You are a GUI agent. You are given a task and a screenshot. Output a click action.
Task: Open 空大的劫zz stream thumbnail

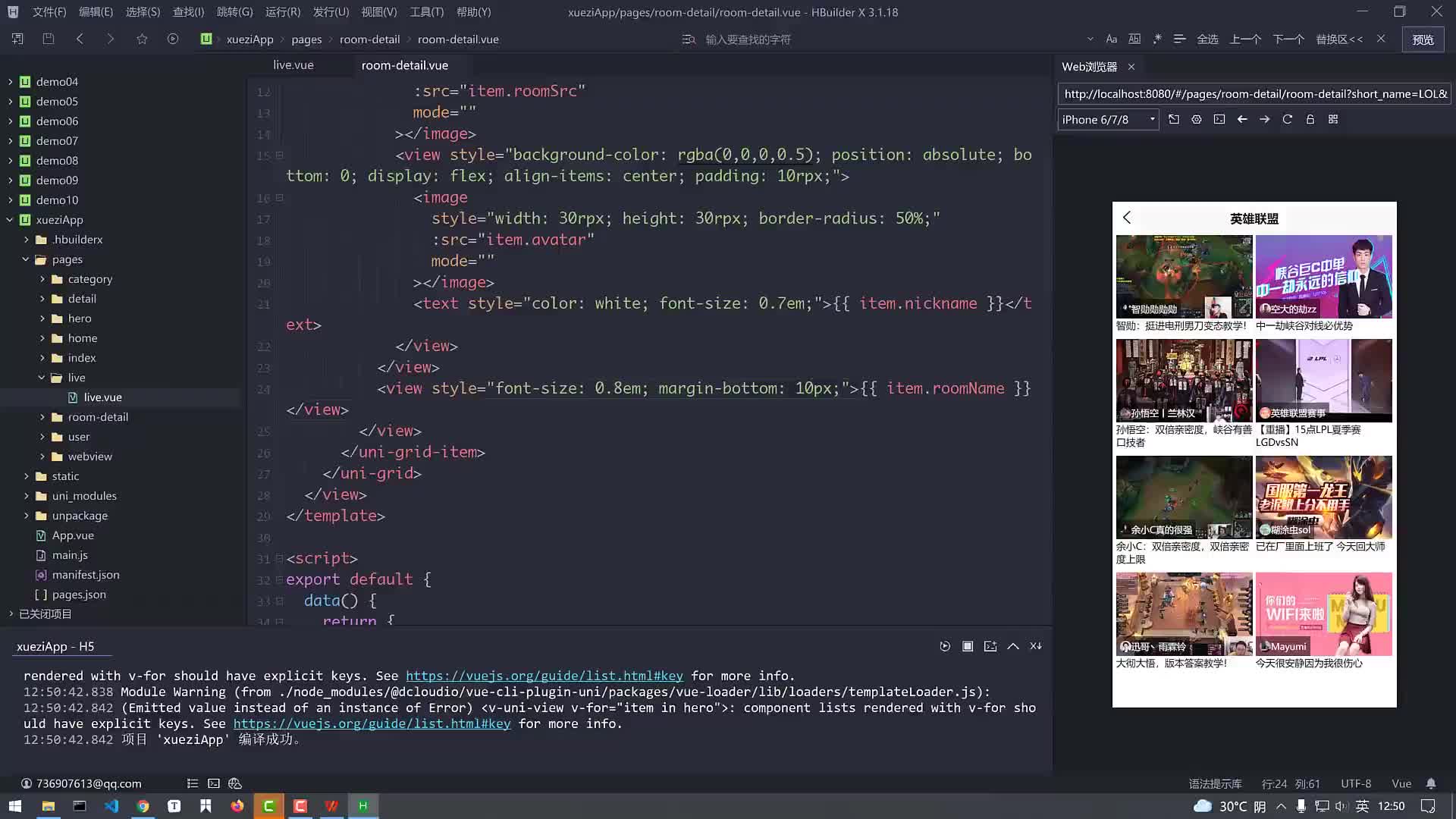click(x=1324, y=277)
